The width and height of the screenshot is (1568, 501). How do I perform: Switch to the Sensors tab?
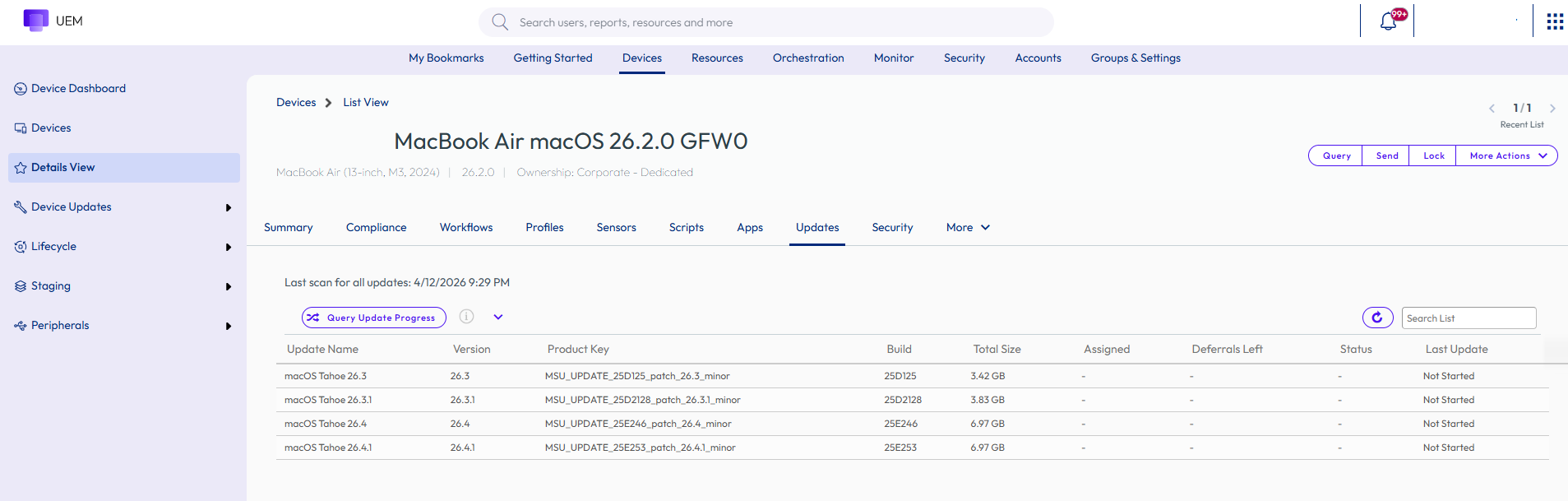[616, 228]
